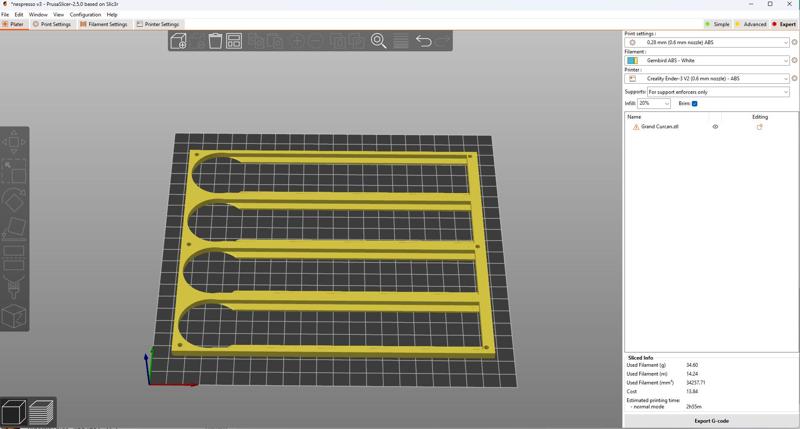The height and width of the screenshot is (429, 800).
Task: Click the estimated printing time value
Action: click(694, 407)
